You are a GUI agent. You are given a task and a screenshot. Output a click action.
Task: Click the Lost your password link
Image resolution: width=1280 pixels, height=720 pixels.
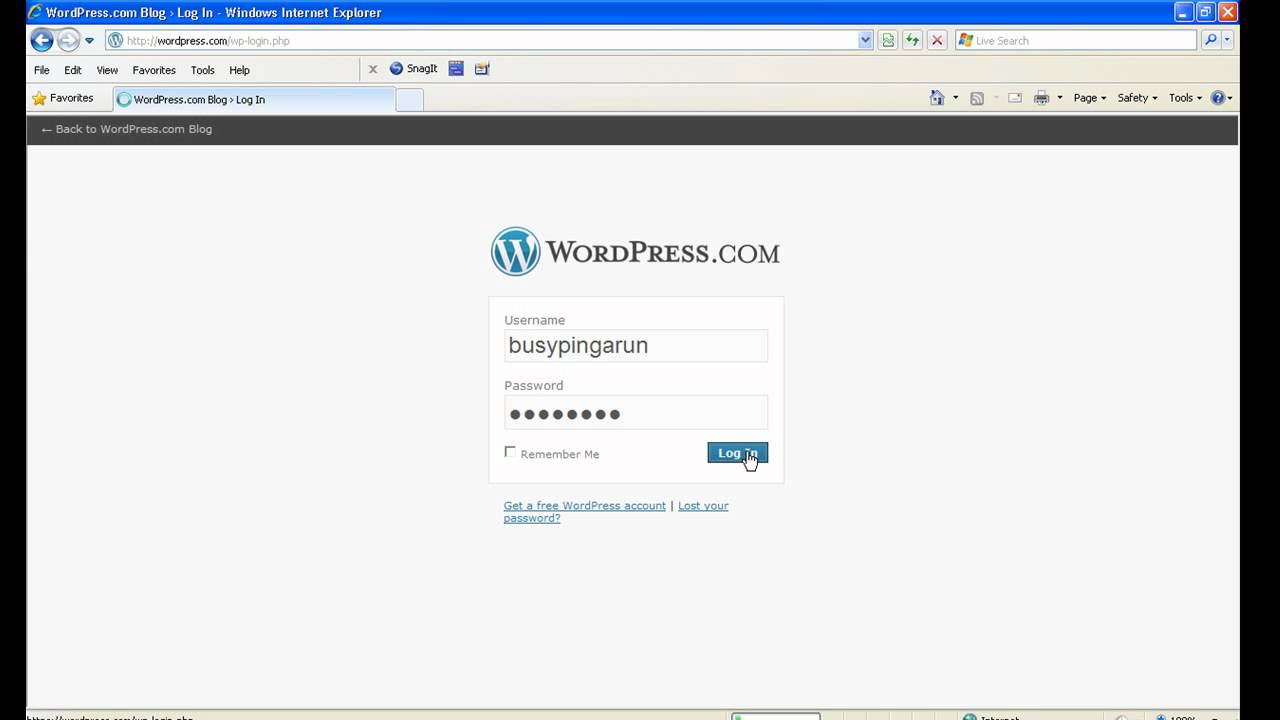(x=616, y=512)
